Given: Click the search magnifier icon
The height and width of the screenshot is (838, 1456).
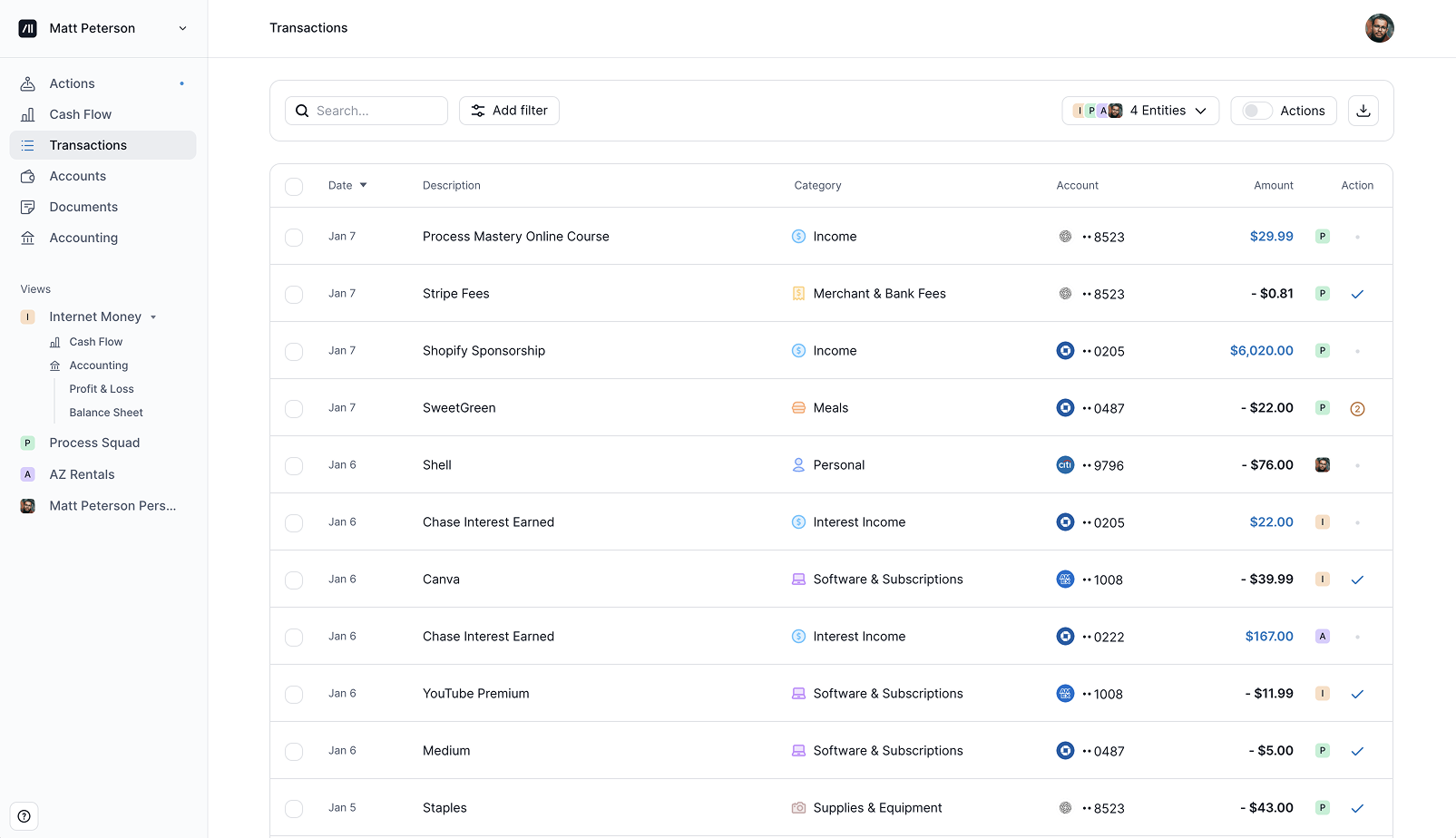Looking at the screenshot, I should (x=302, y=110).
